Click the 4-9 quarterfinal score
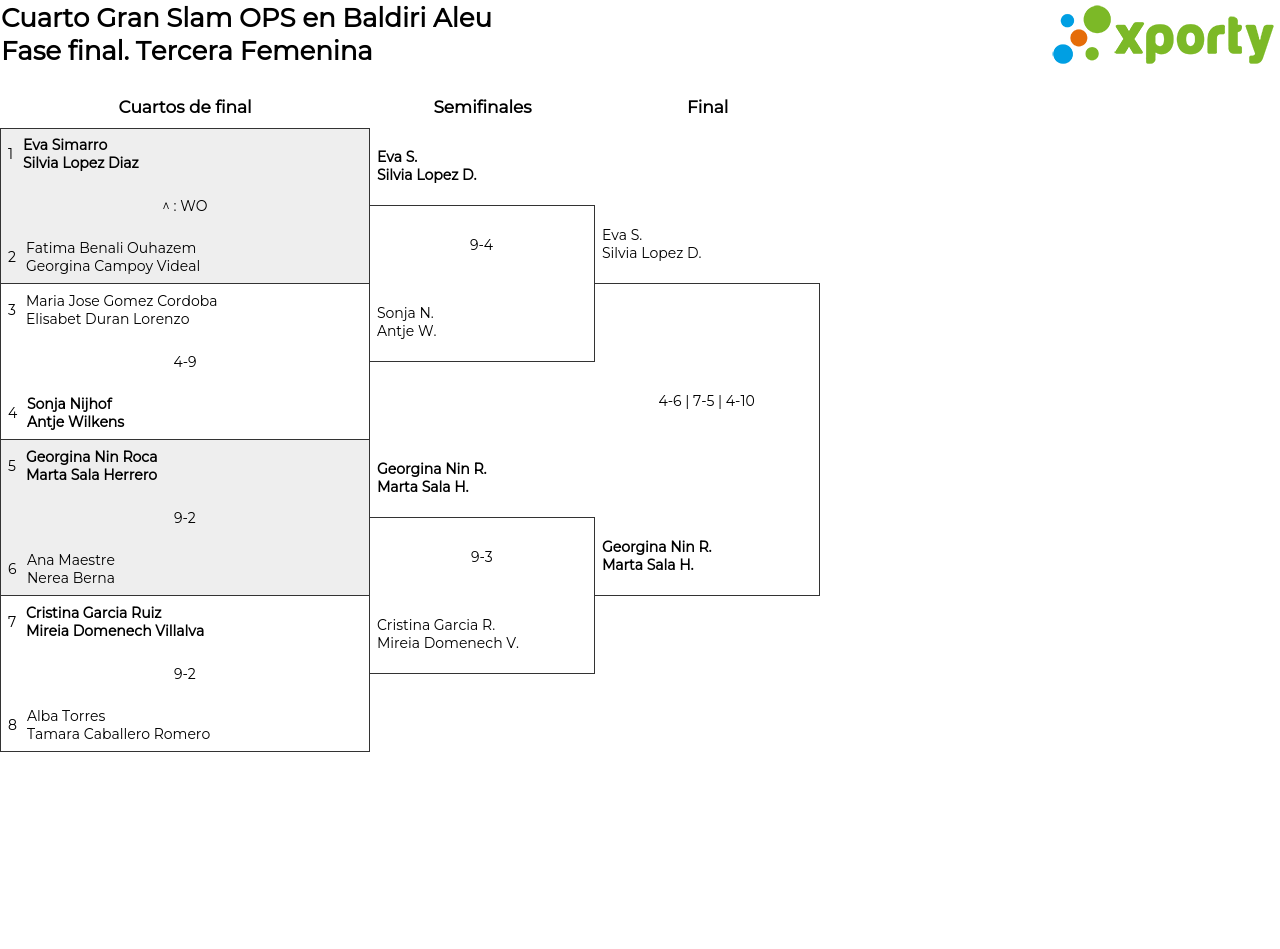This screenshot has width=1280, height=949. click(185, 362)
